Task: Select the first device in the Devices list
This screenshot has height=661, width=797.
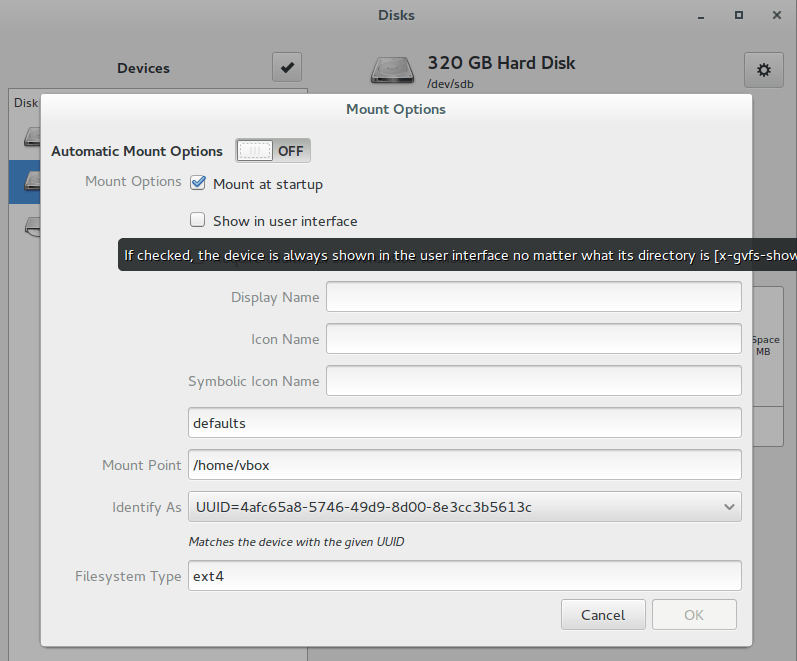Action: coord(25,136)
